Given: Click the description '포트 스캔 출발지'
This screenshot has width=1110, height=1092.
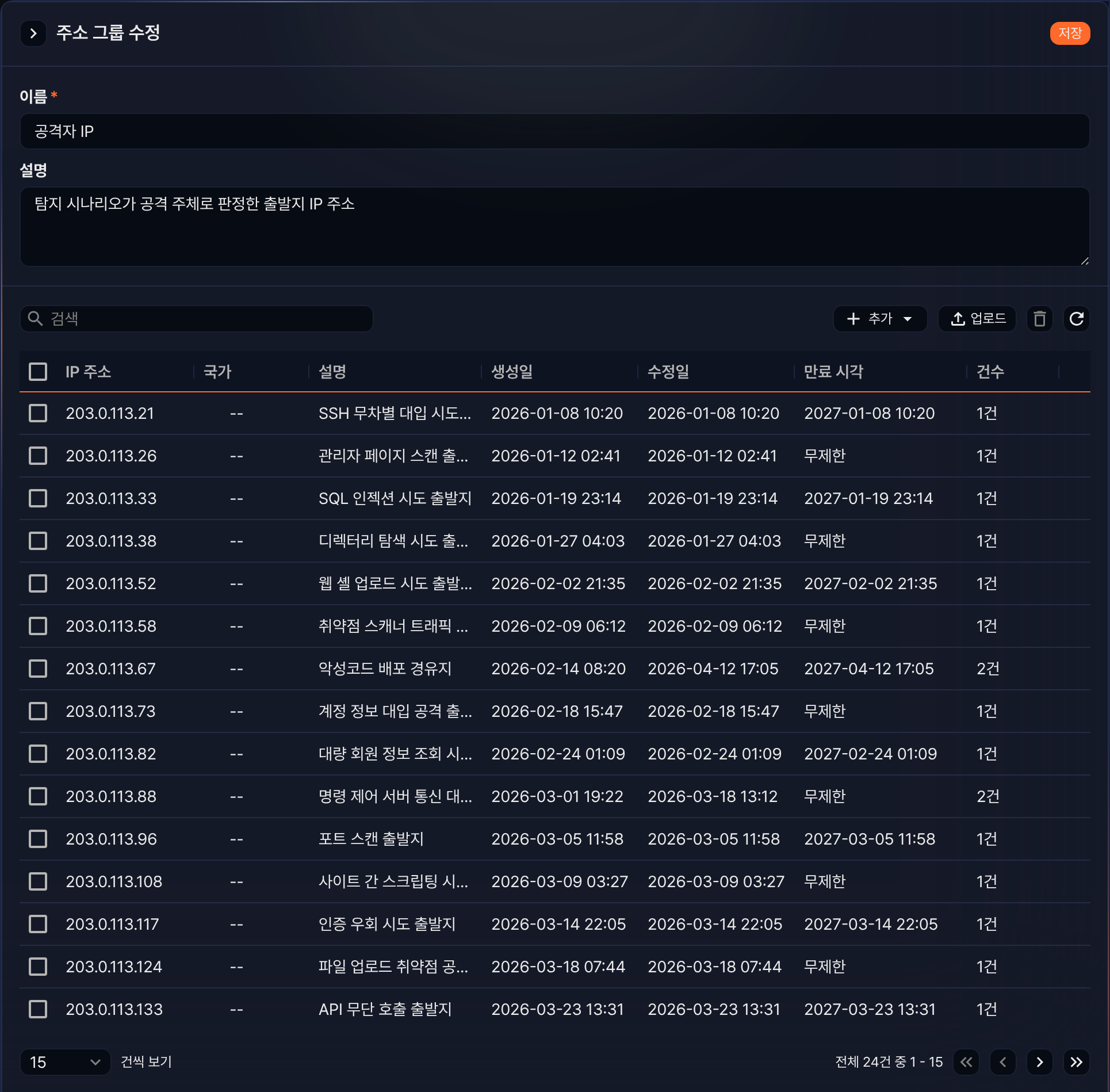Looking at the screenshot, I should (371, 839).
